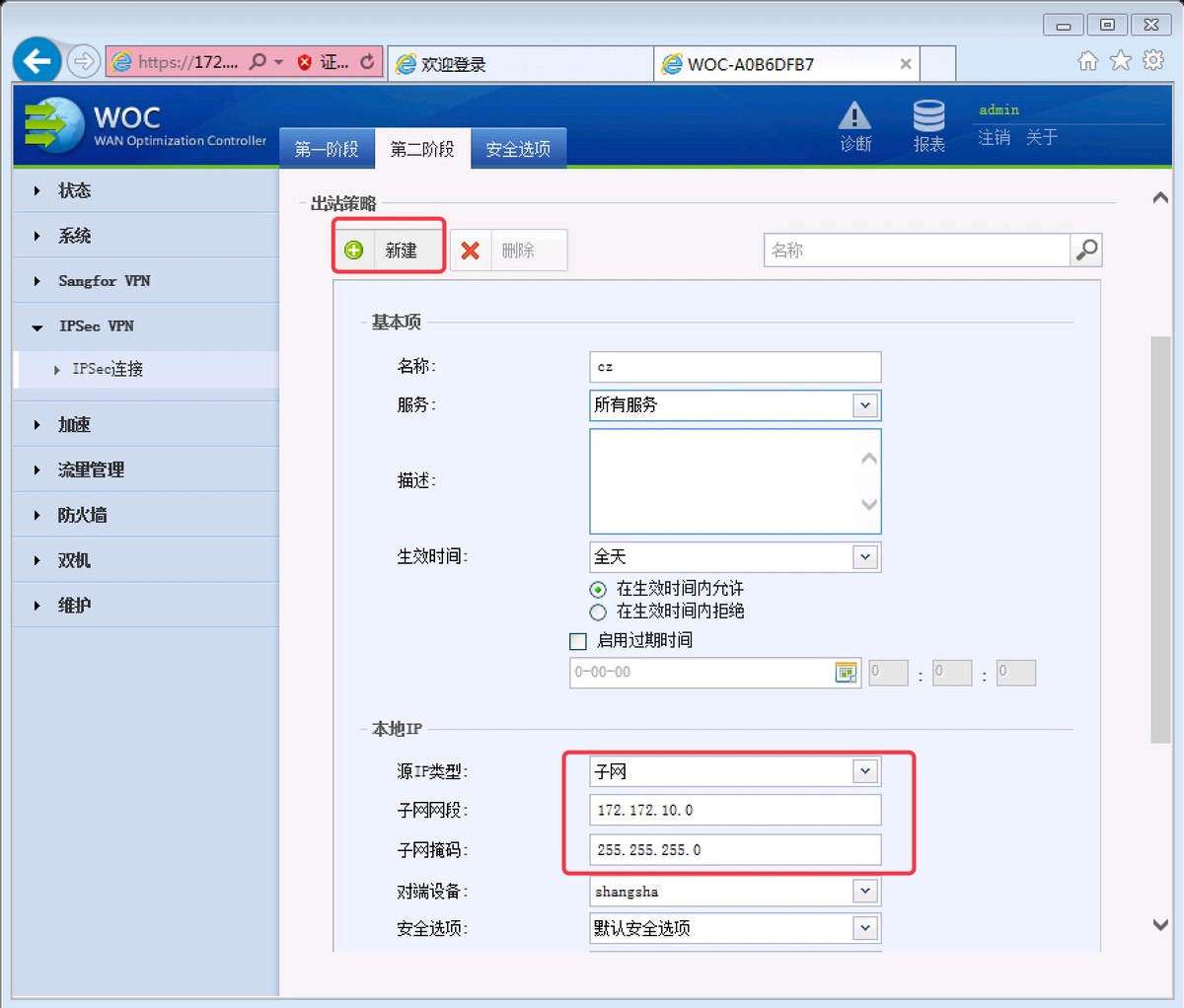Select the 在生效时间内拒绝 radio button
This screenshot has width=1184, height=1008.
(x=598, y=612)
